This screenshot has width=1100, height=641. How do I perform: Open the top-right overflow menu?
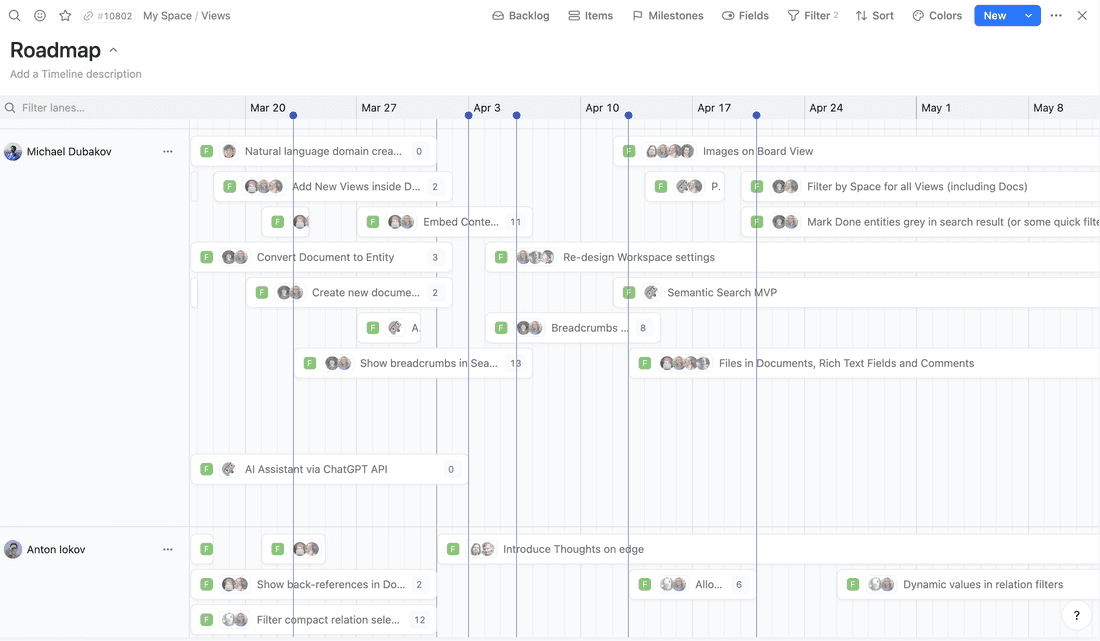point(1056,15)
